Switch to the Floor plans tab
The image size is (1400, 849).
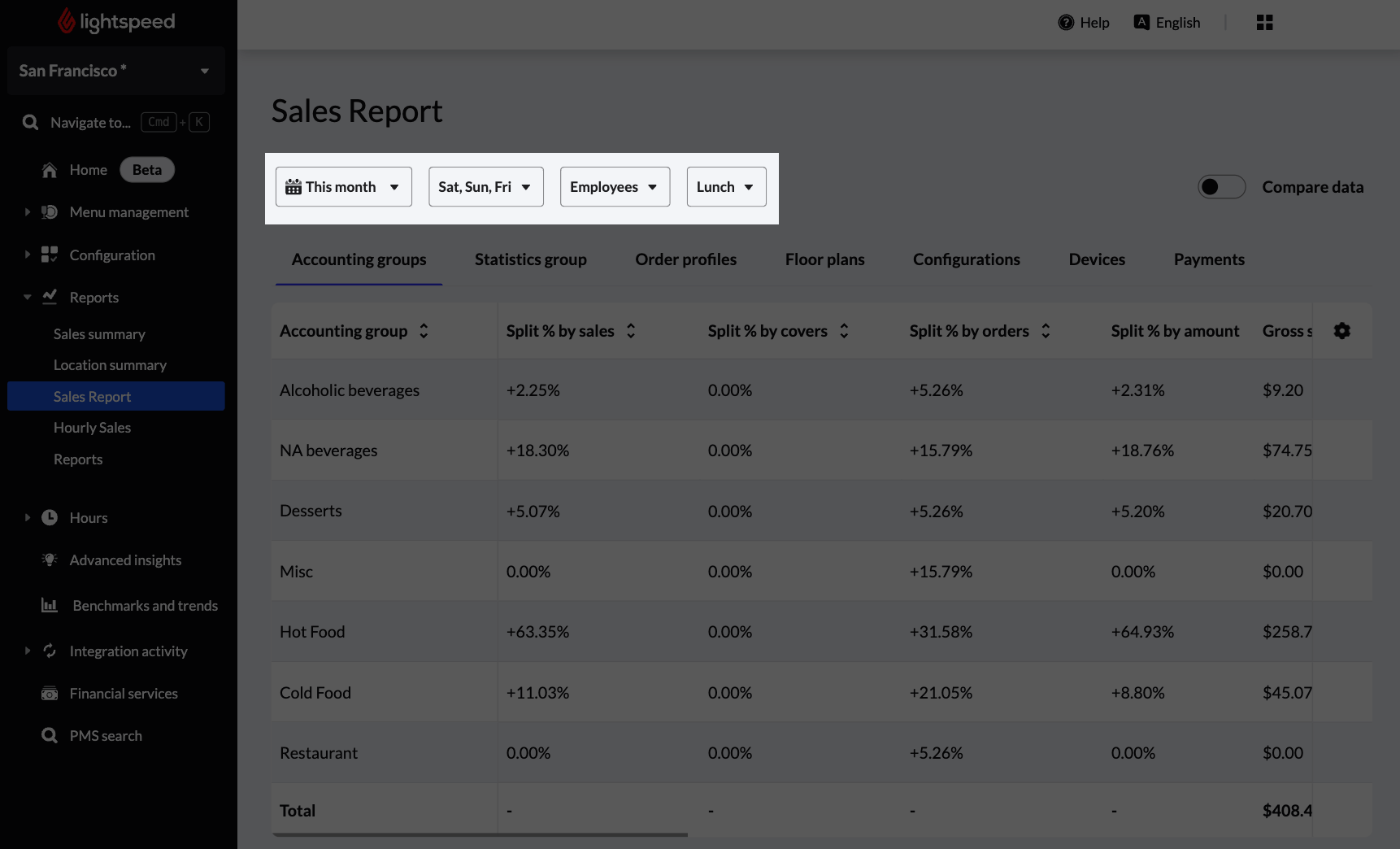click(x=825, y=259)
